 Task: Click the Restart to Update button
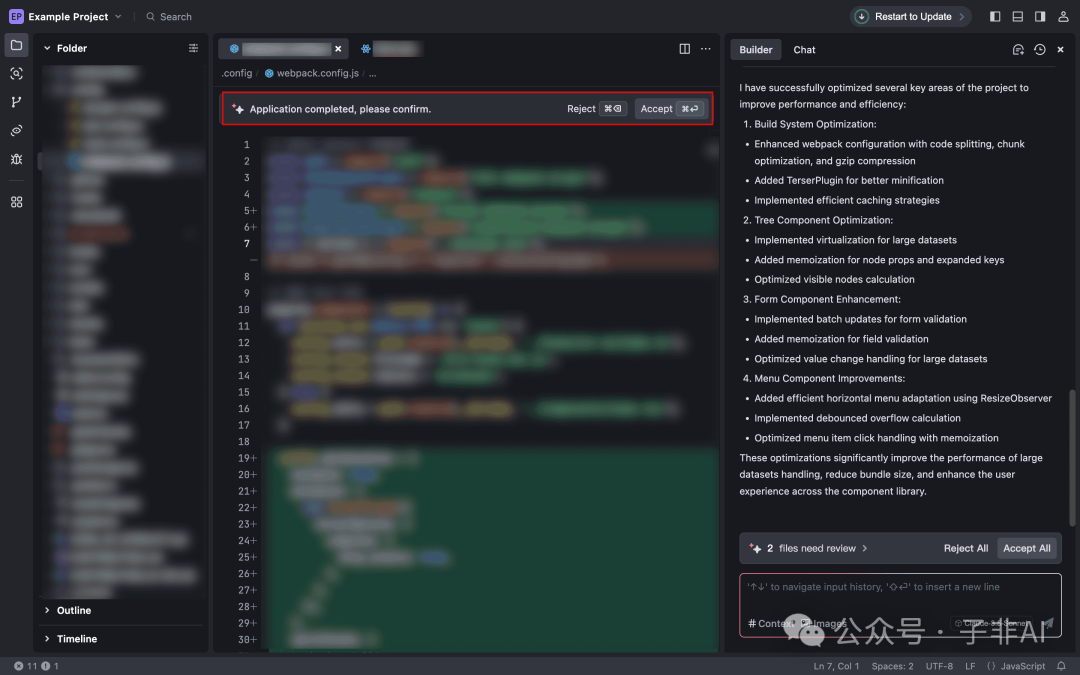pos(910,17)
